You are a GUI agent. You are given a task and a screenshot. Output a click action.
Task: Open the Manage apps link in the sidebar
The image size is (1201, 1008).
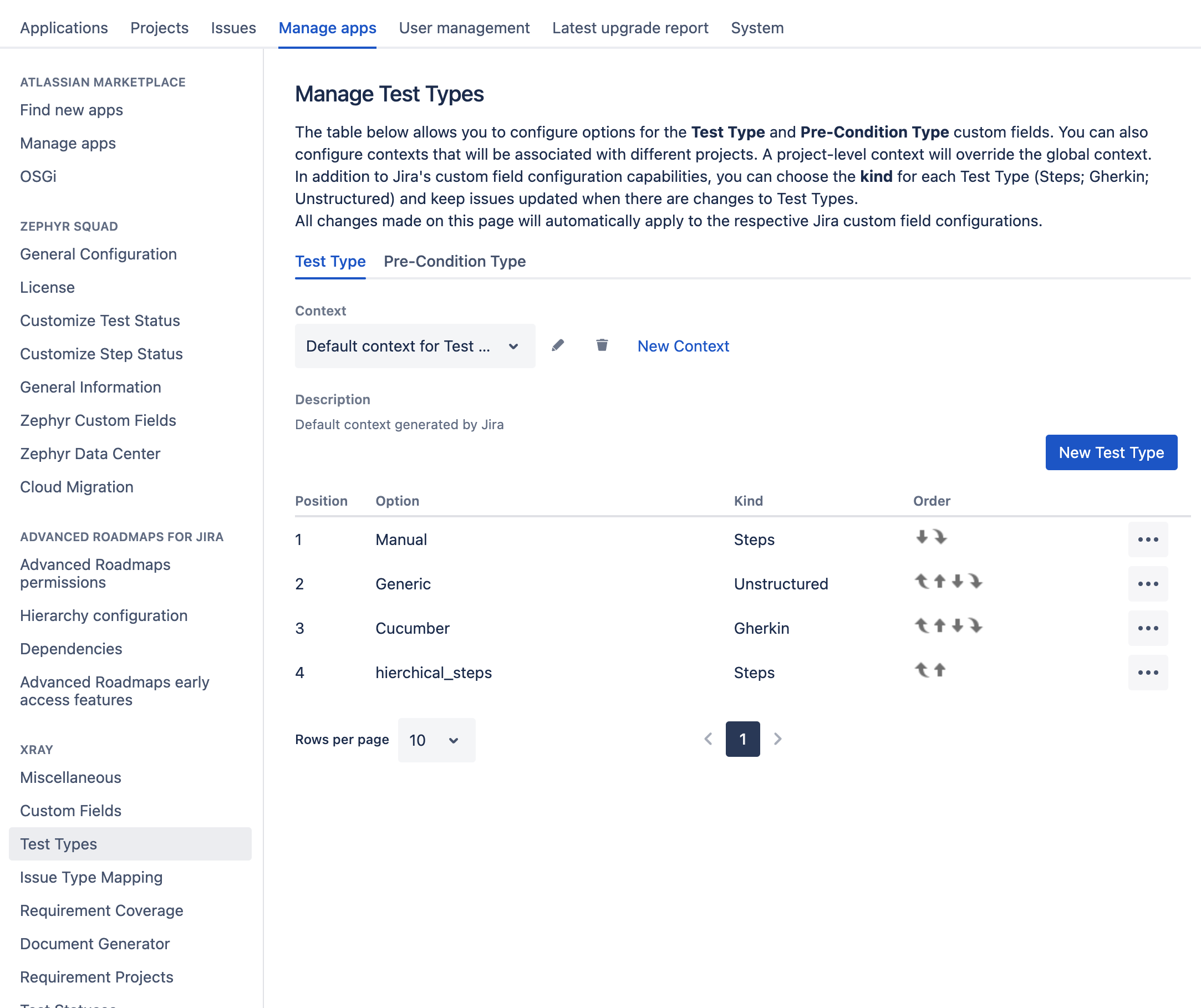[x=68, y=143]
